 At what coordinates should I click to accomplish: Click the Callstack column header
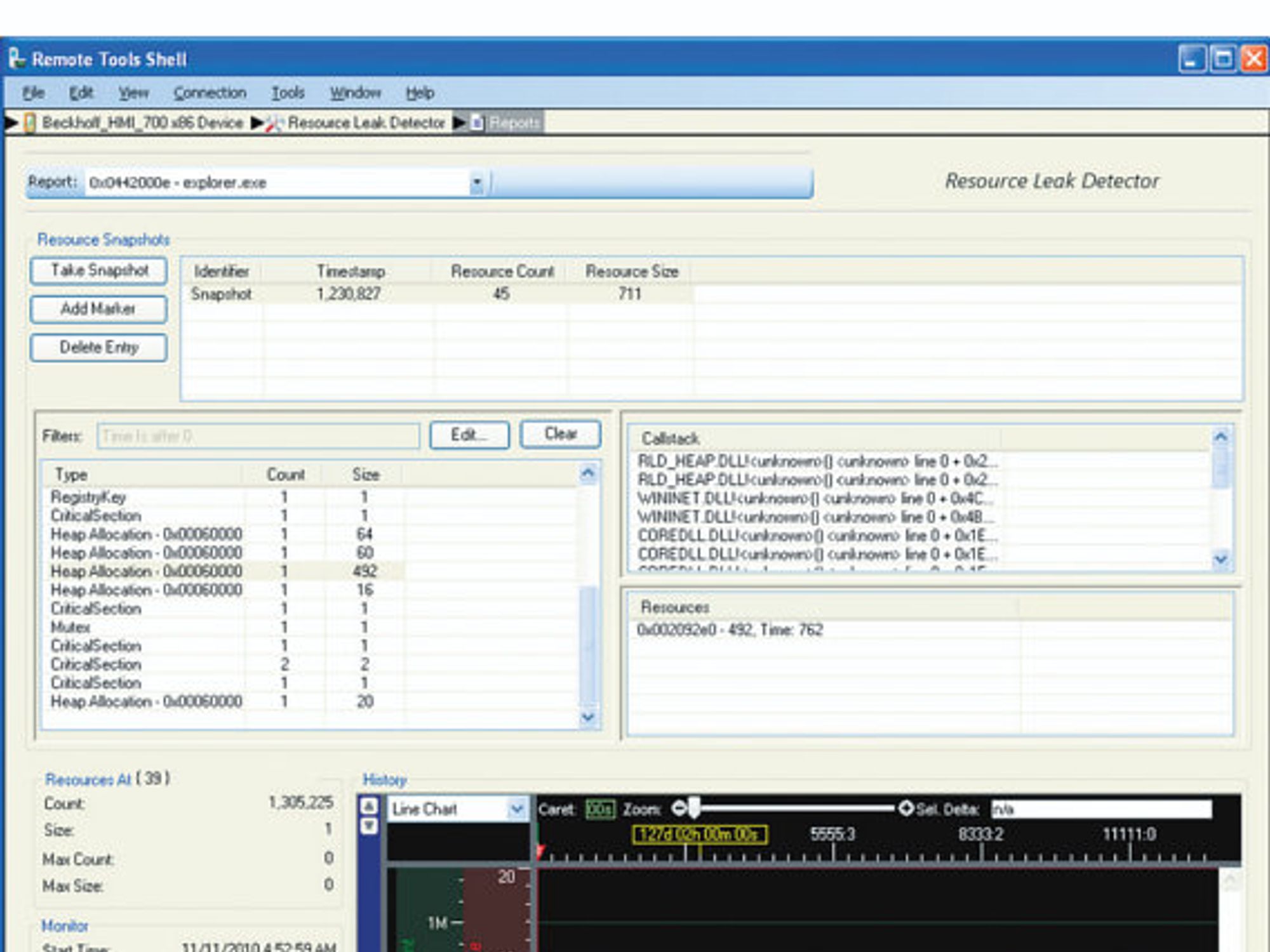(x=815, y=439)
